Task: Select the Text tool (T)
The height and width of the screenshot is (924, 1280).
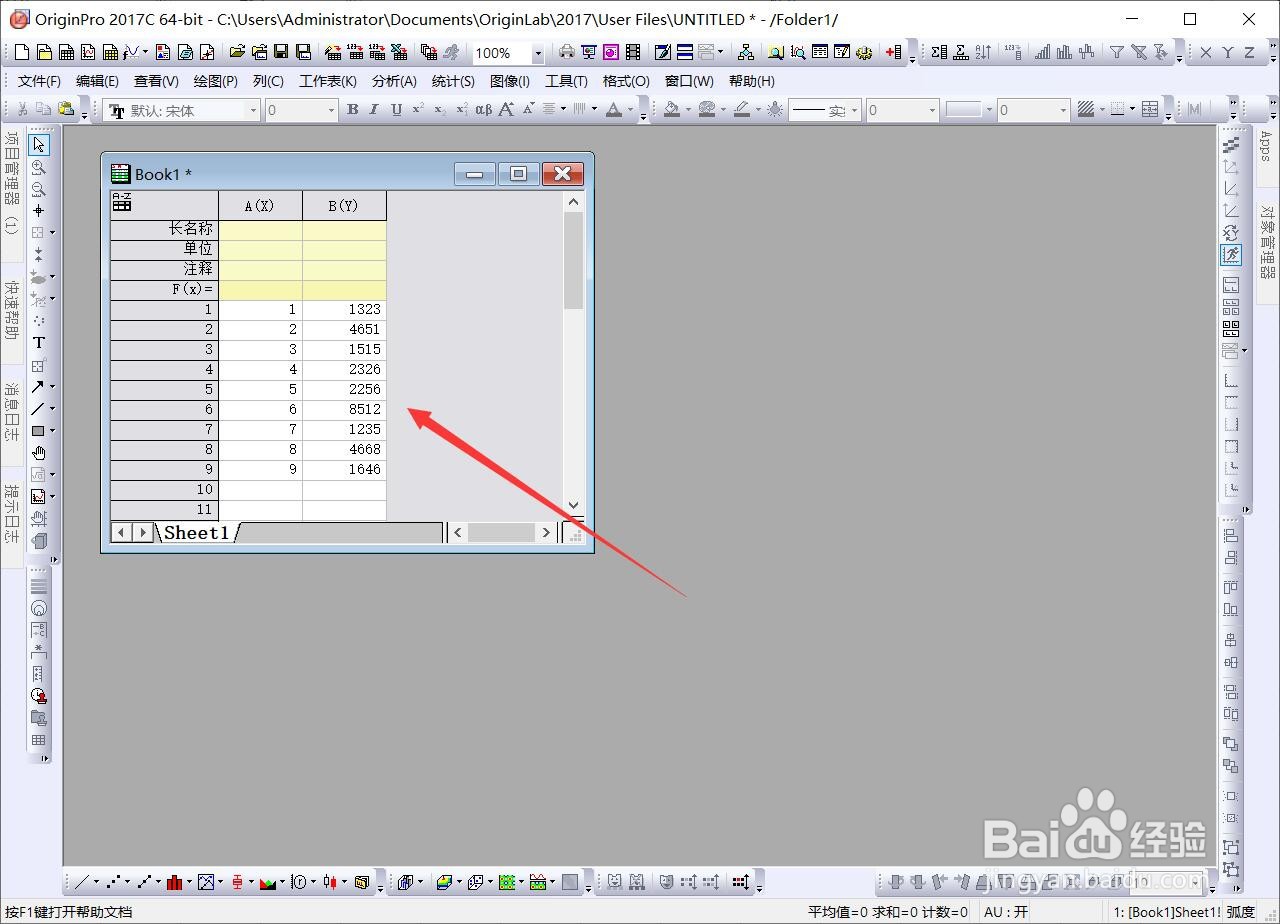Action: coord(38,343)
